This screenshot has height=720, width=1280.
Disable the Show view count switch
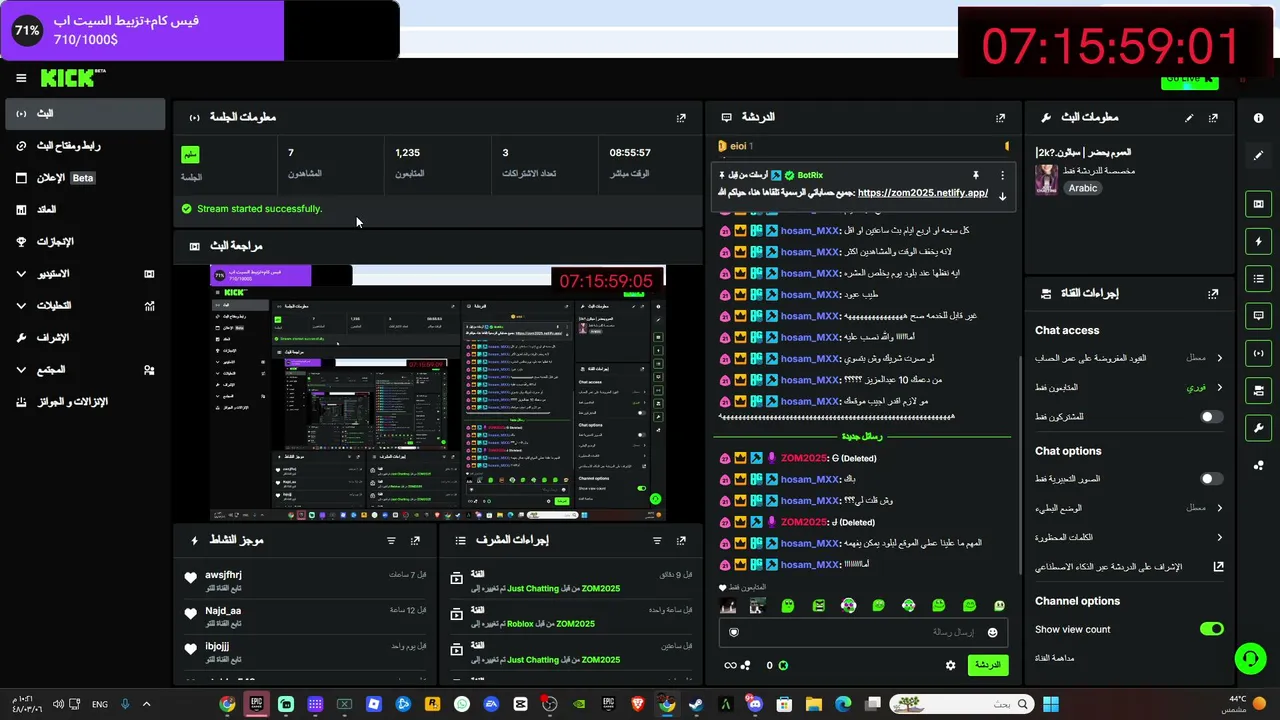click(1211, 629)
